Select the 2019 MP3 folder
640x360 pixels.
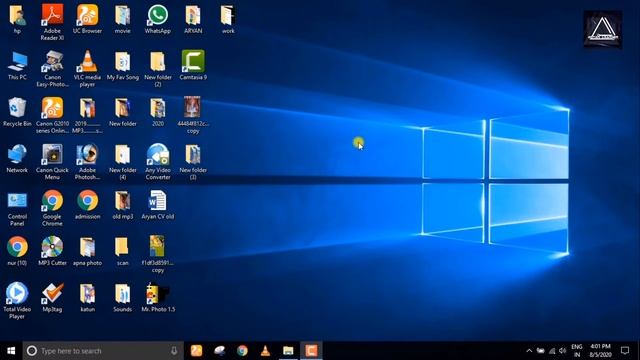point(87,115)
